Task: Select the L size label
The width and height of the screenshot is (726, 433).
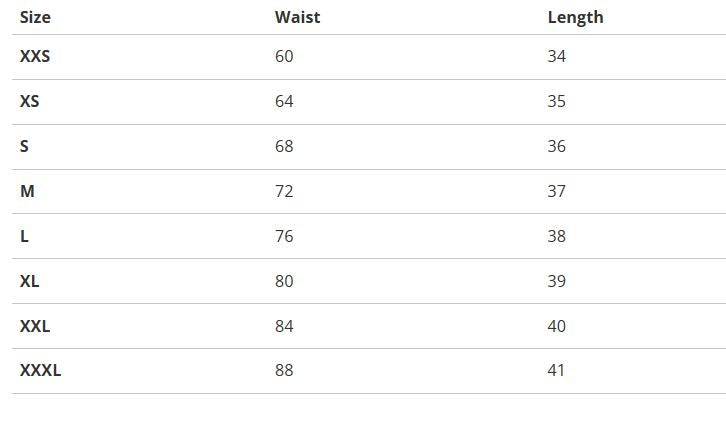Action: tap(25, 236)
